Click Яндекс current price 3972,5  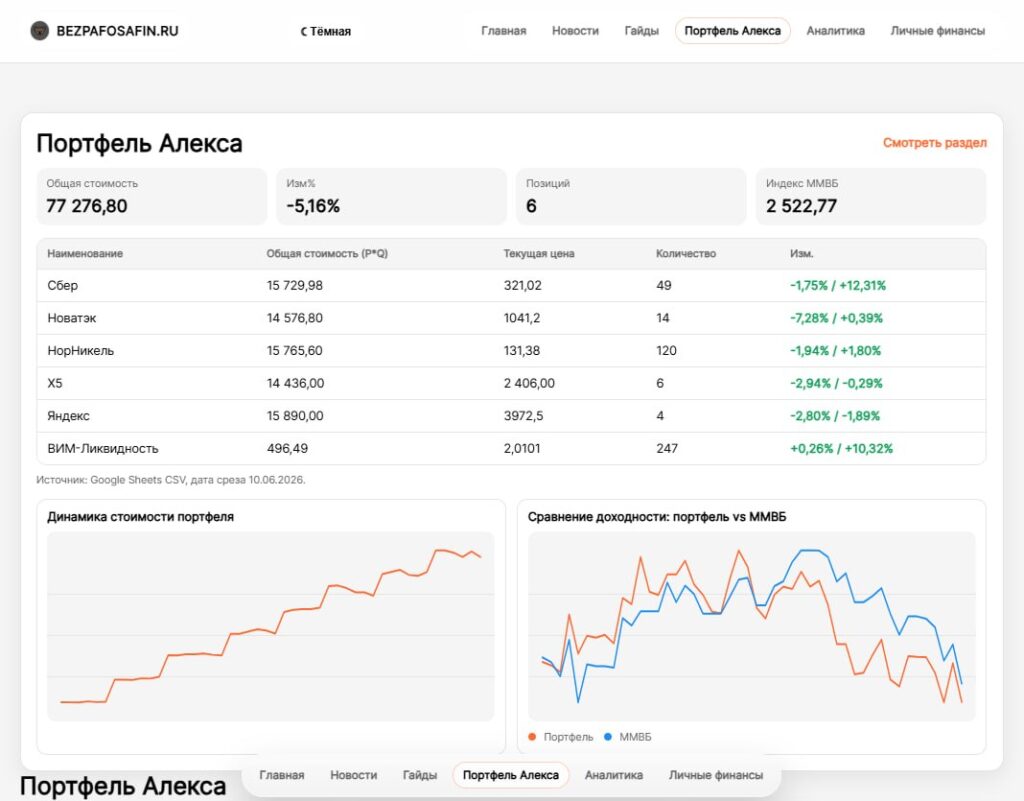coord(523,416)
